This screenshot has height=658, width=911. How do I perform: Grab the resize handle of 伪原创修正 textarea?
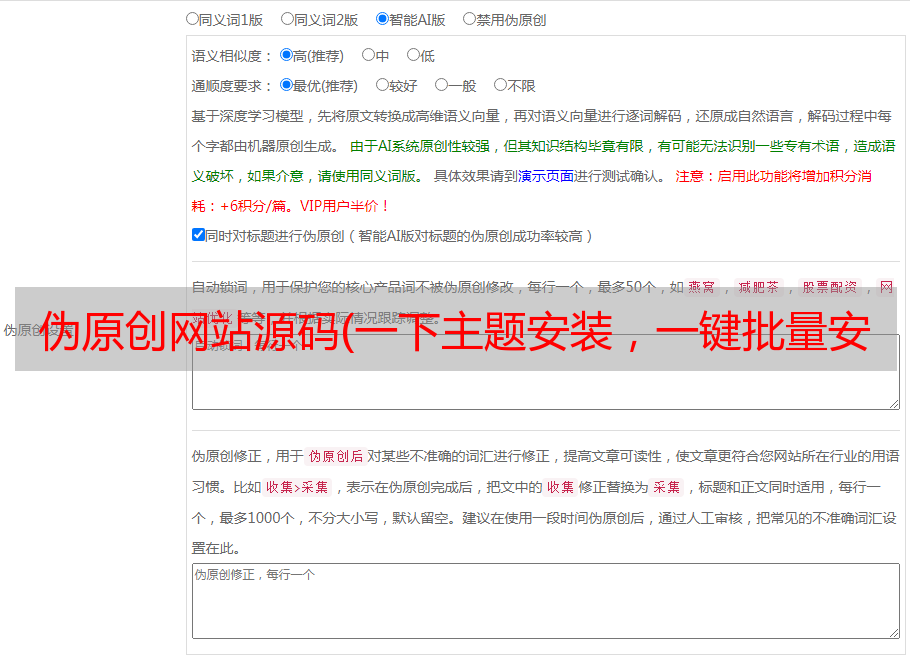tap(894, 633)
